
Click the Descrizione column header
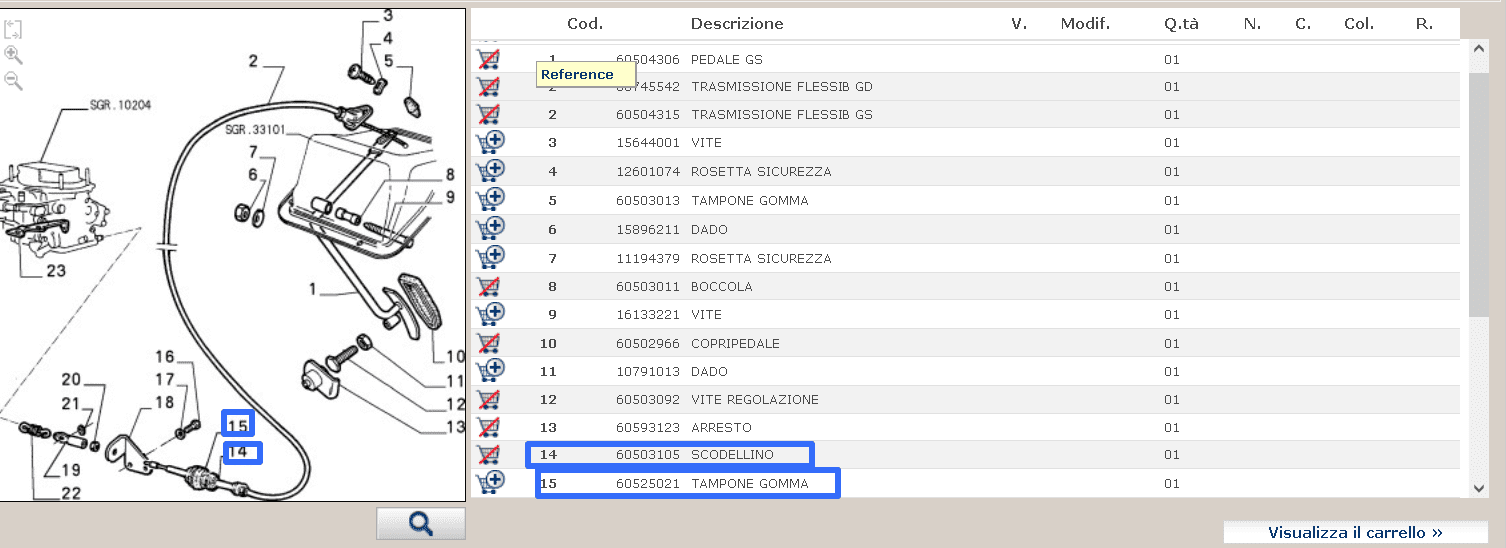pos(737,23)
